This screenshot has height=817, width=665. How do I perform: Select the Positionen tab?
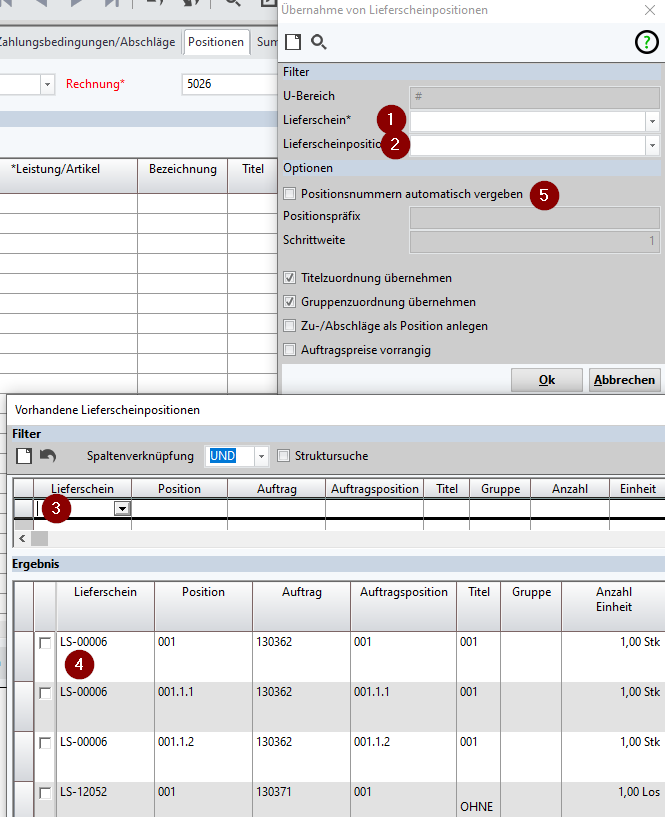tap(216, 42)
